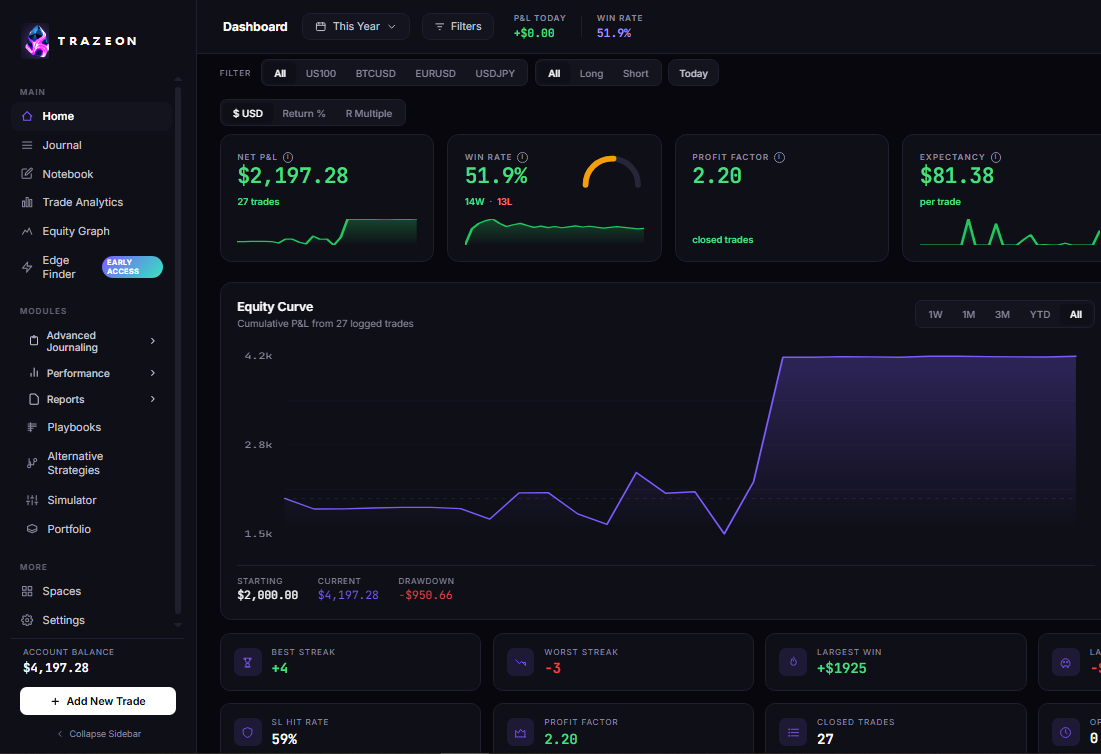Set equity curve range to 1M
This screenshot has width=1101, height=754.
pos(968,315)
